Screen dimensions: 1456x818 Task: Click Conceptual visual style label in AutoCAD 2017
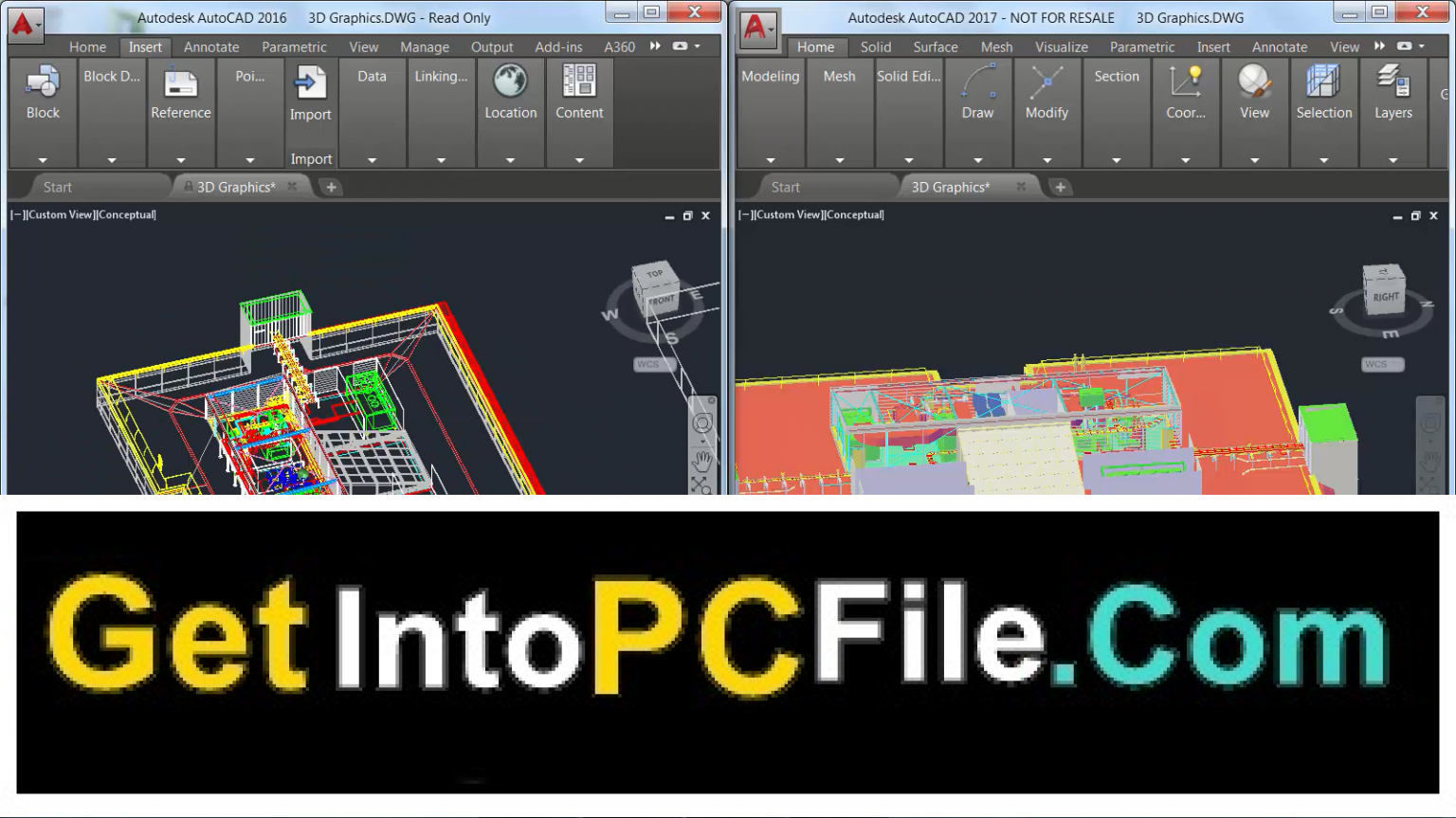(854, 214)
